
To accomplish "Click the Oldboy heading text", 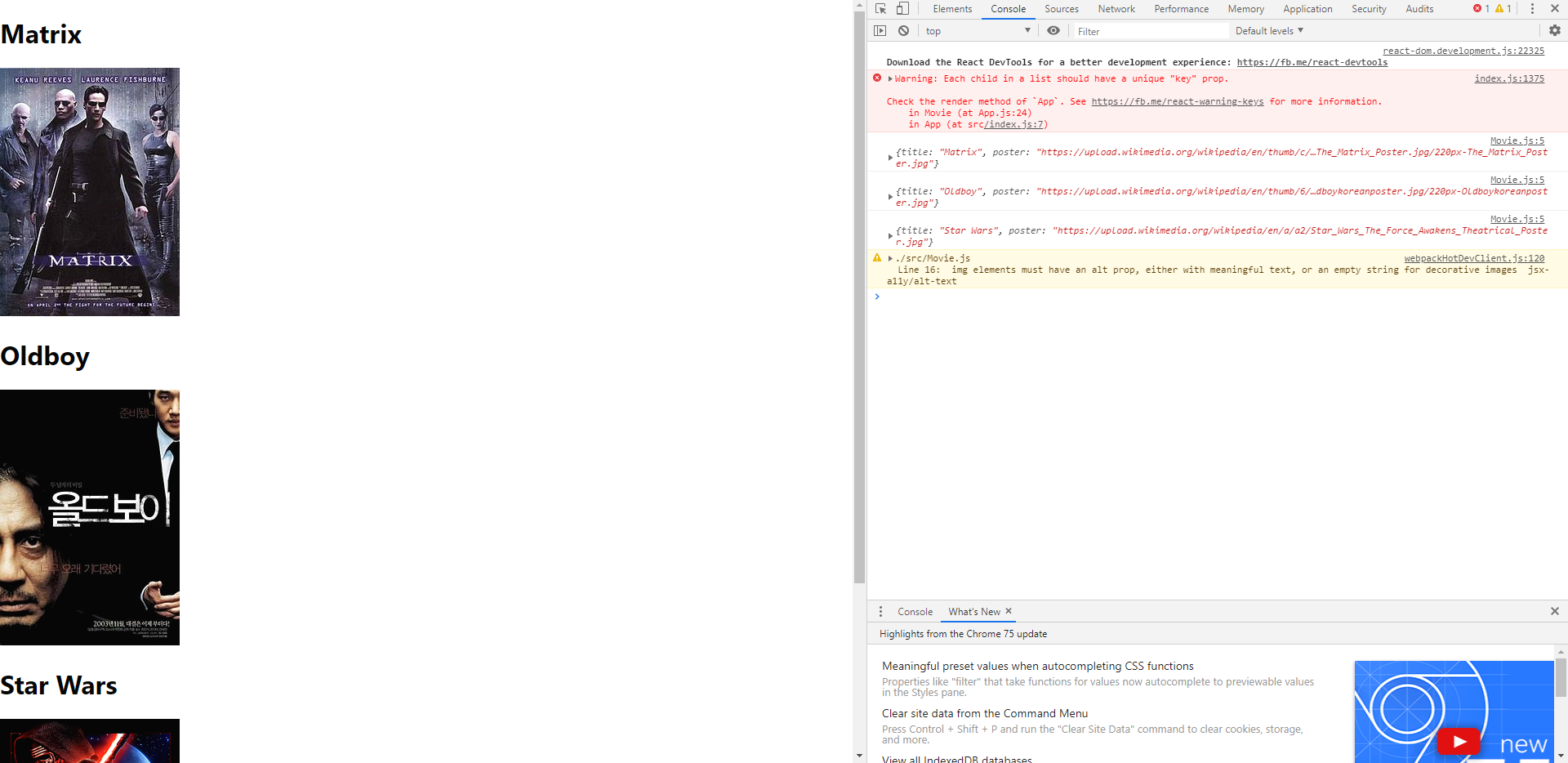I will (x=45, y=357).
